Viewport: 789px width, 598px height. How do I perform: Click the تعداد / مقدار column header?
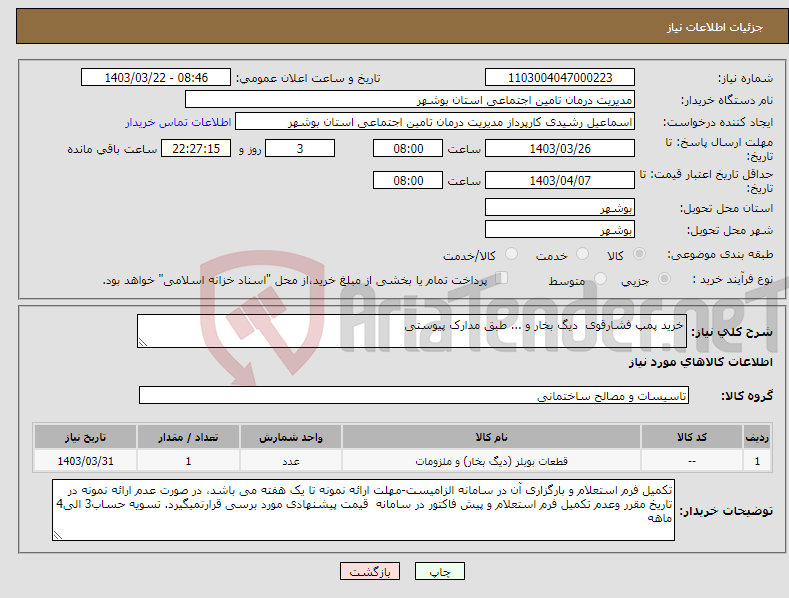(188, 437)
